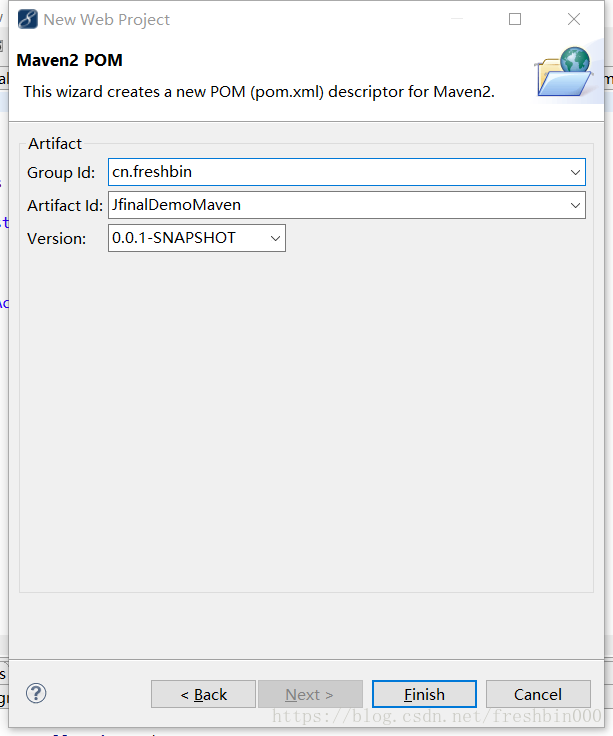
Task: Click the Finish button
Action: click(x=424, y=694)
